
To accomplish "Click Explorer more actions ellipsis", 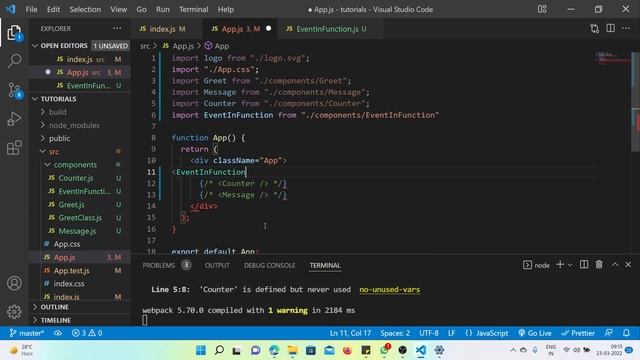I will point(117,29).
